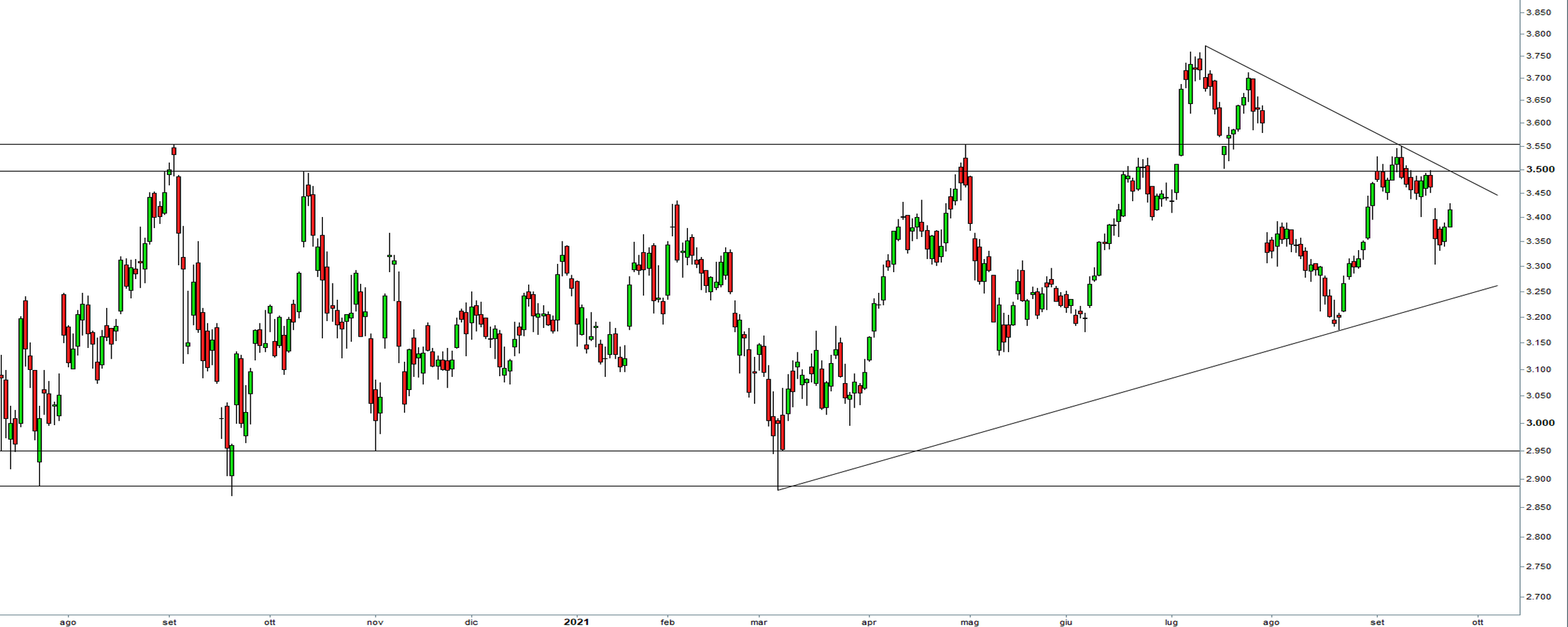This screenshot has height=627, width=1568.
Task: Click the 'mag' month label
Action: (970, 622)
